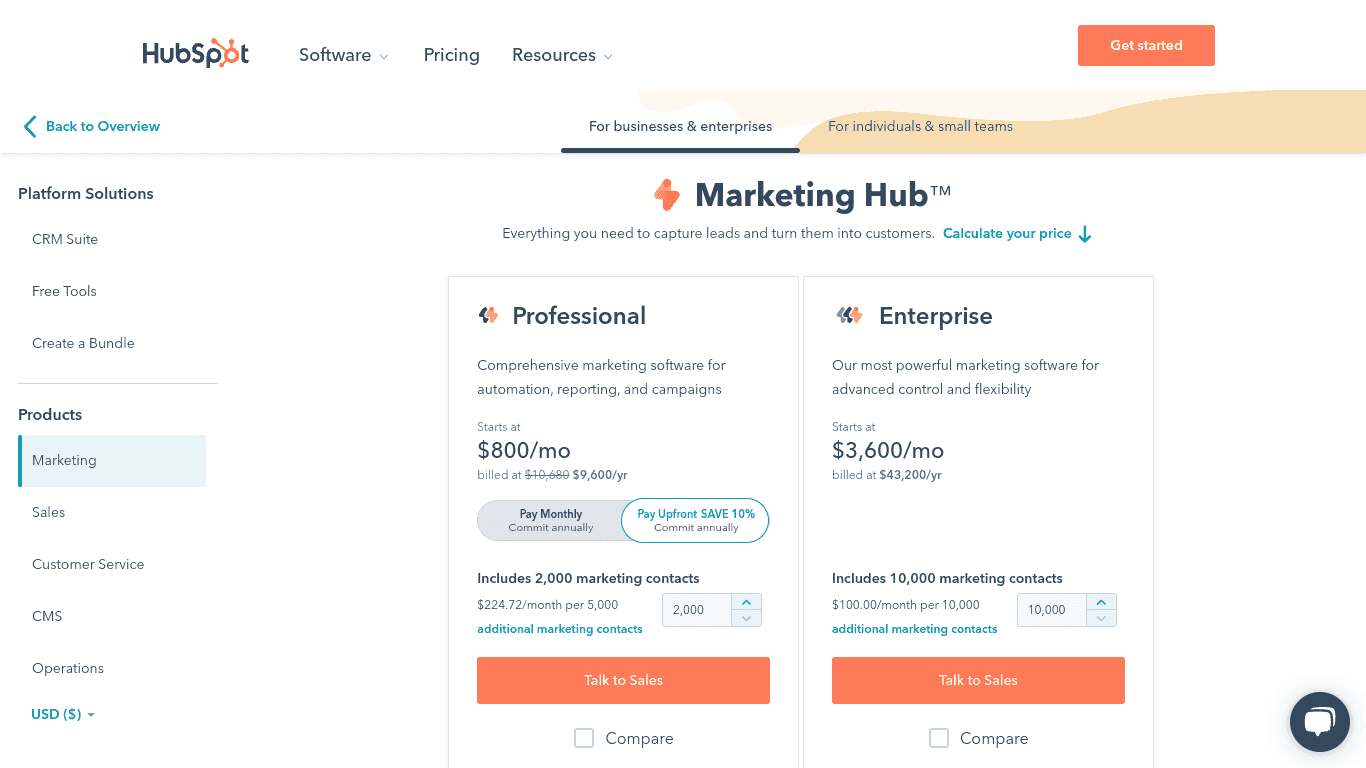Expand the Resources menu
Screen dimensions: 1366x768
click(x=563, y=55)
